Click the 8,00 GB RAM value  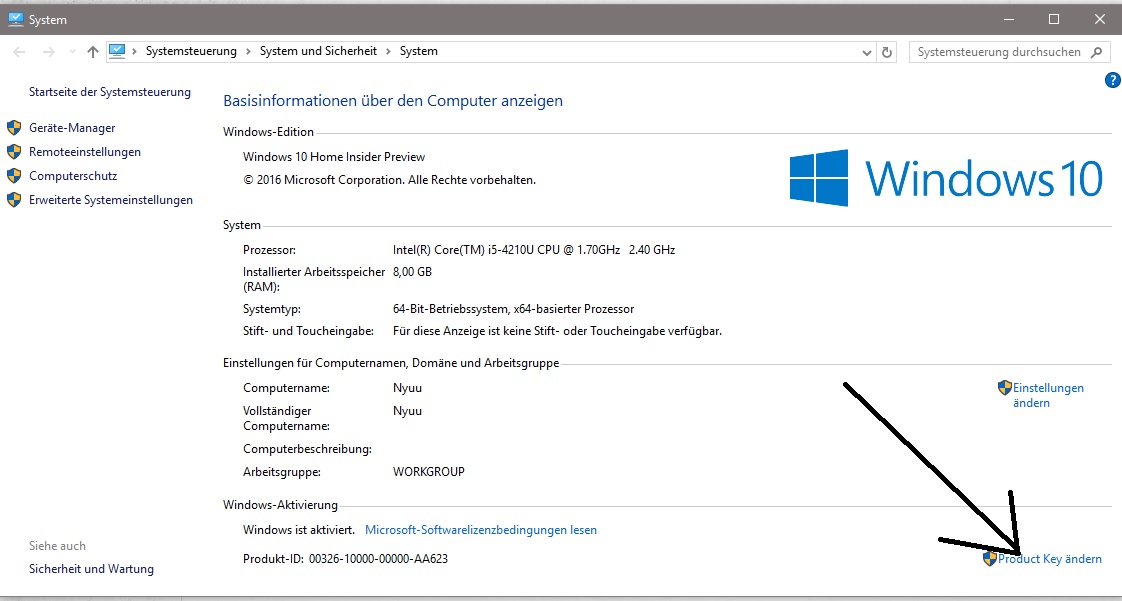pos(413,273)
